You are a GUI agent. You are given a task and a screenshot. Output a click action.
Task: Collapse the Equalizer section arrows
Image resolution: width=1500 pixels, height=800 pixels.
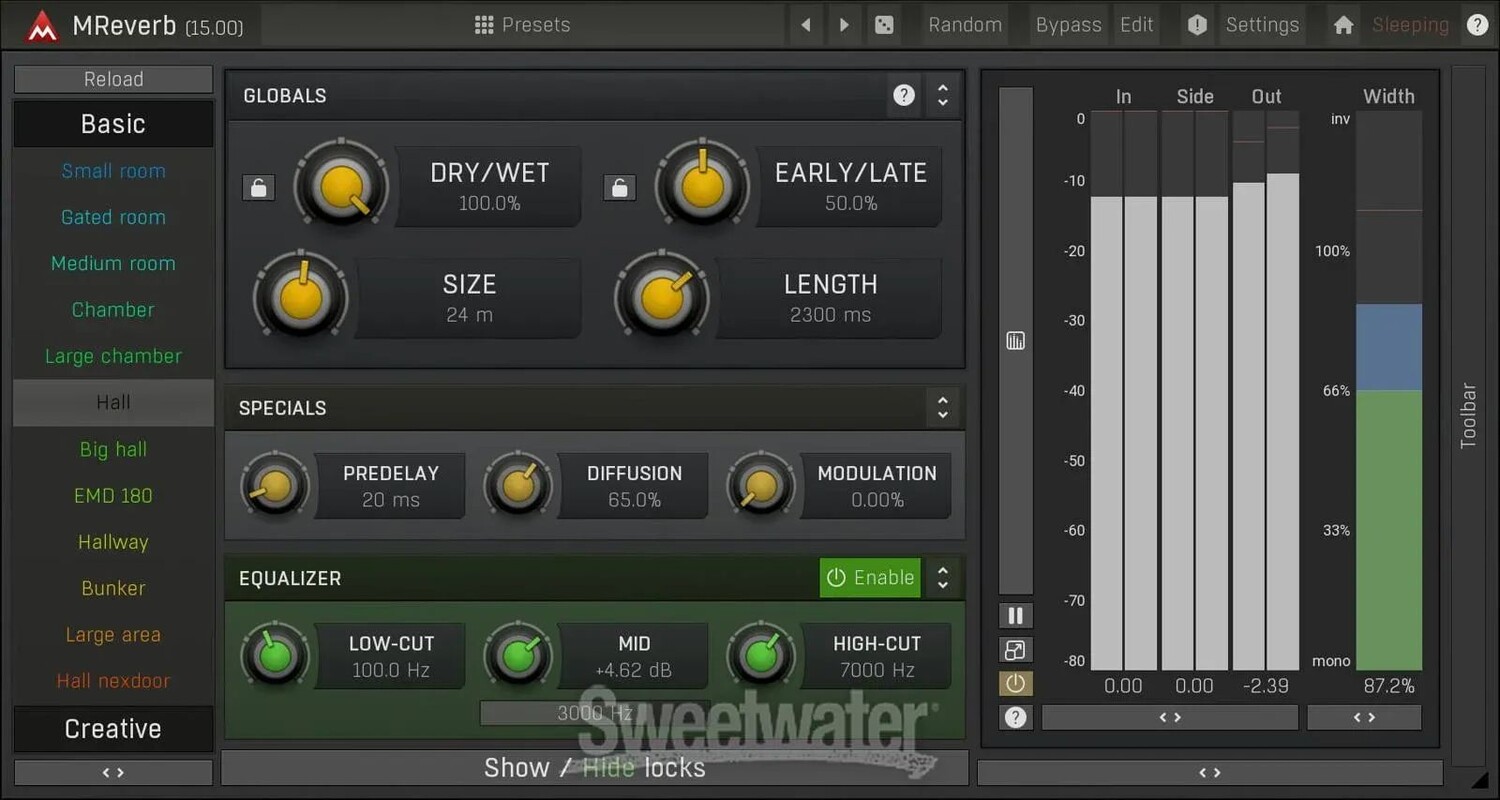942,578
